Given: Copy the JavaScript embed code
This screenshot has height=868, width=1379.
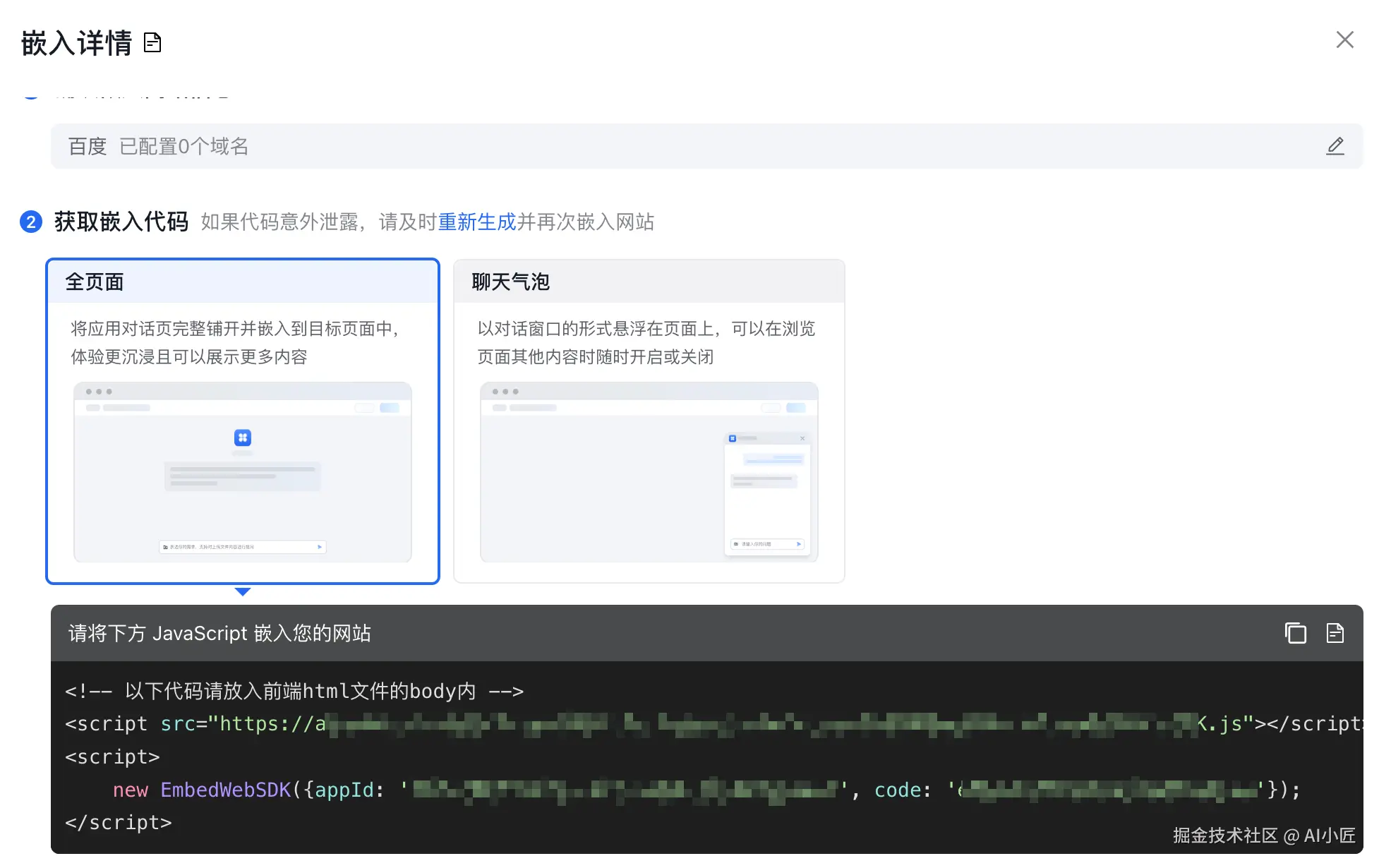Looking at the screenshot, I should coord(1295,633).
